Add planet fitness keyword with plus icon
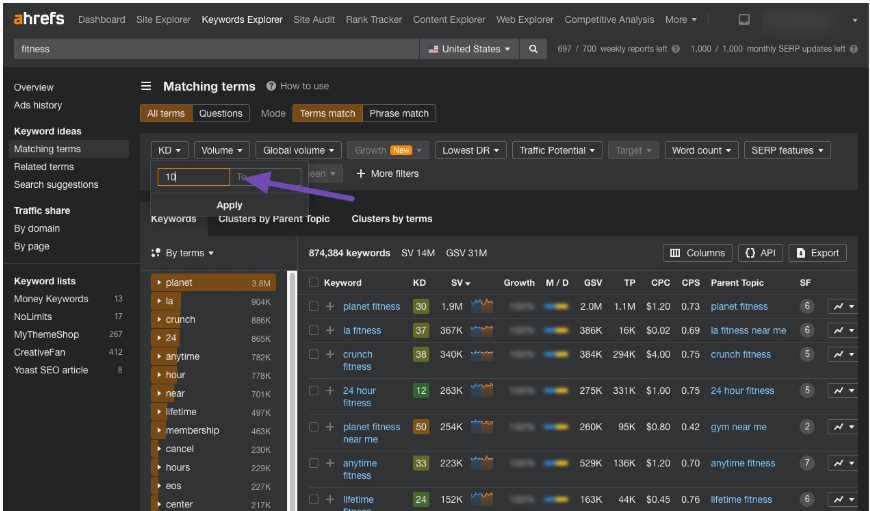Screen dimensions: 870x511 [x=330, y=306]
